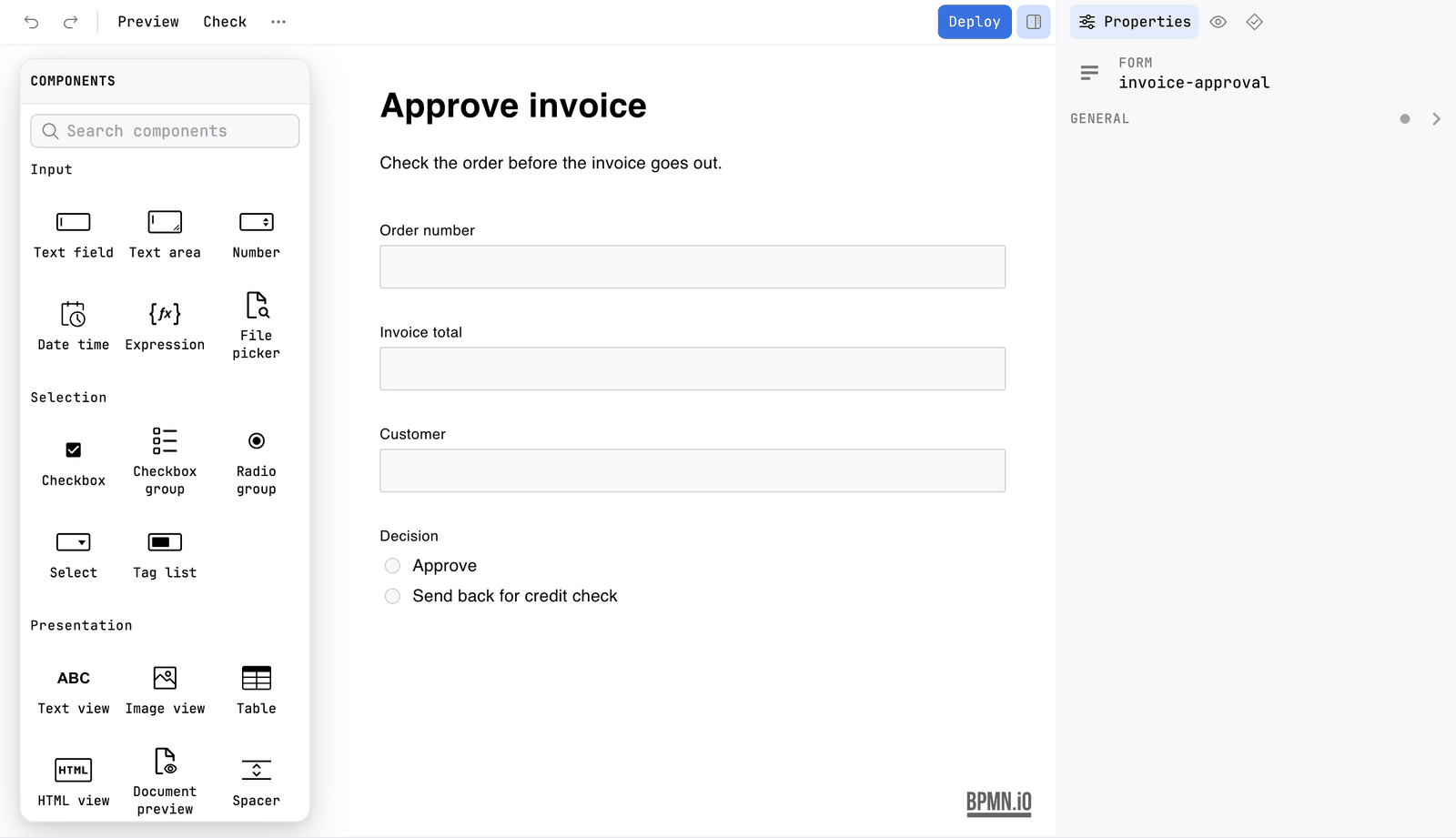Select the 'Check the order before' description text
1456x838 pixels.
pos(551,163)
